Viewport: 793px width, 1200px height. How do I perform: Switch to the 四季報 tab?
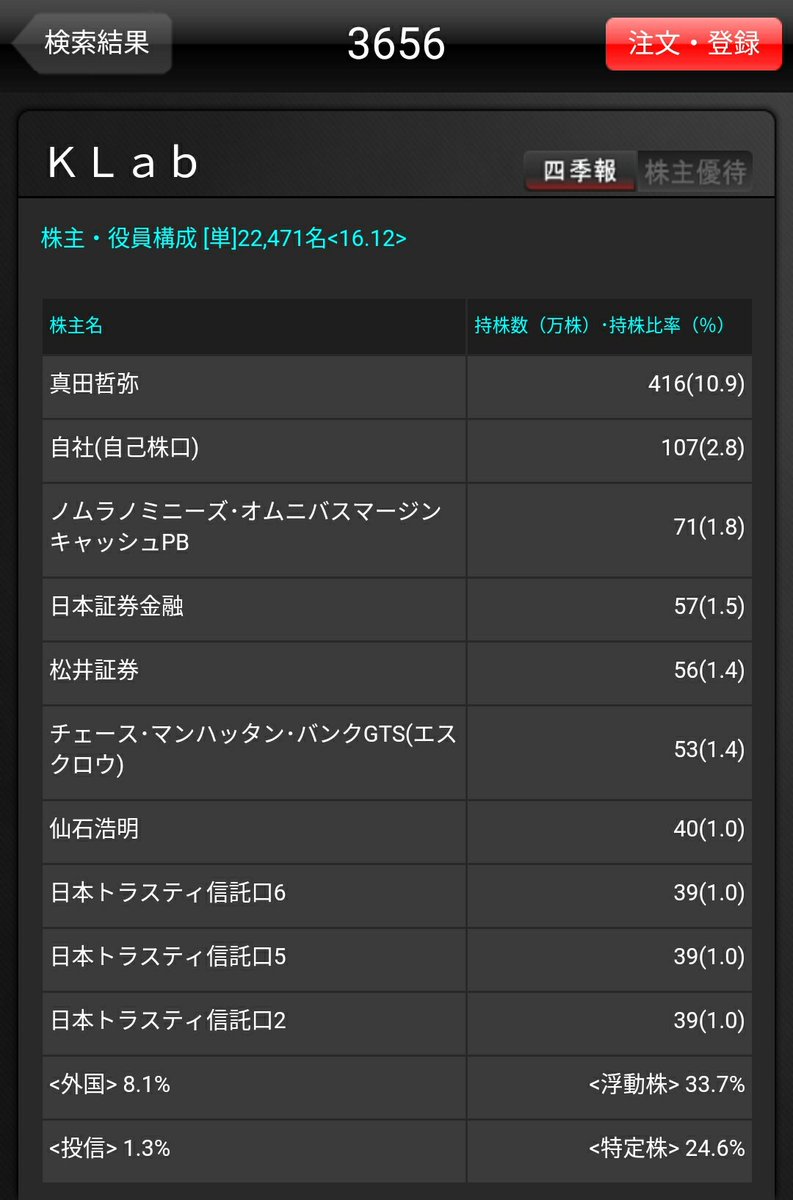[580, 171]
